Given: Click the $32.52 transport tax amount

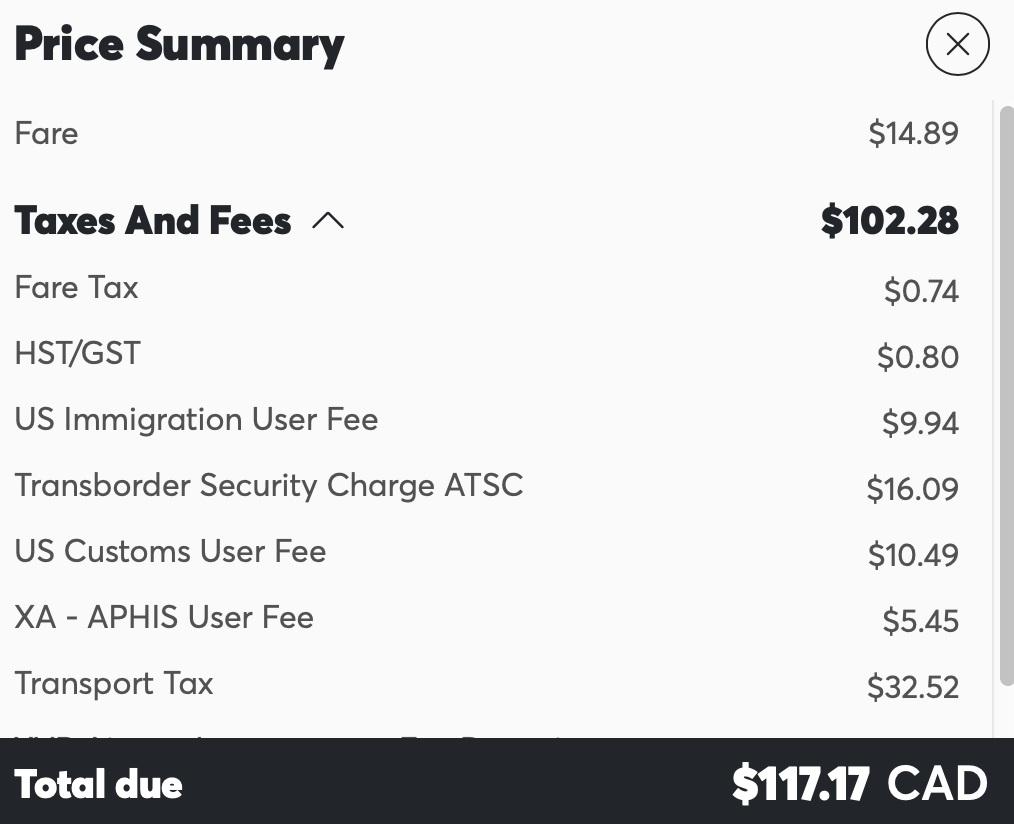Looking at the screenshot, I should tap(912, 687).
